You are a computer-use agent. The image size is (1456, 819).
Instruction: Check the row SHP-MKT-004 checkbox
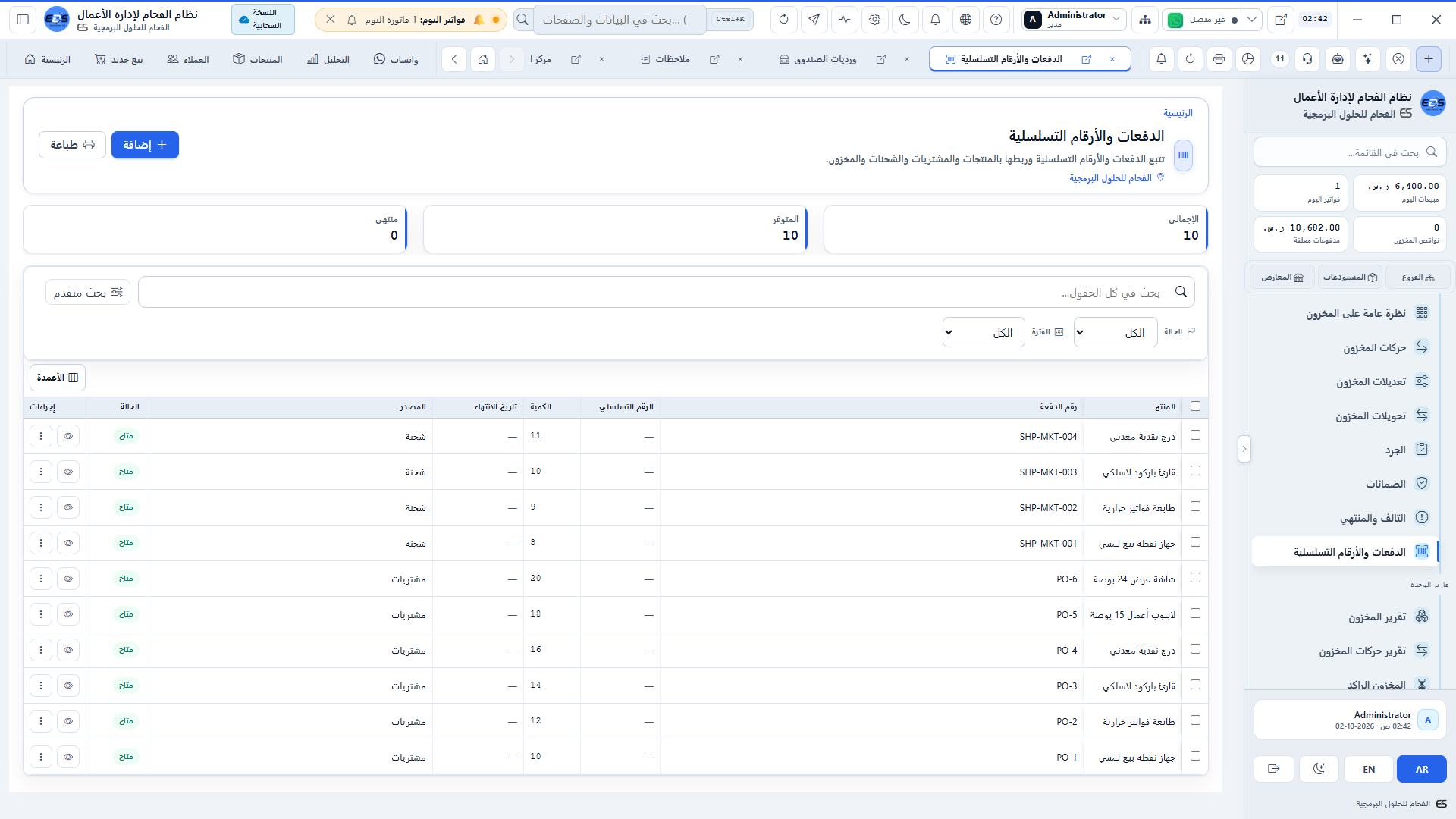click(x=1196, y=435)
